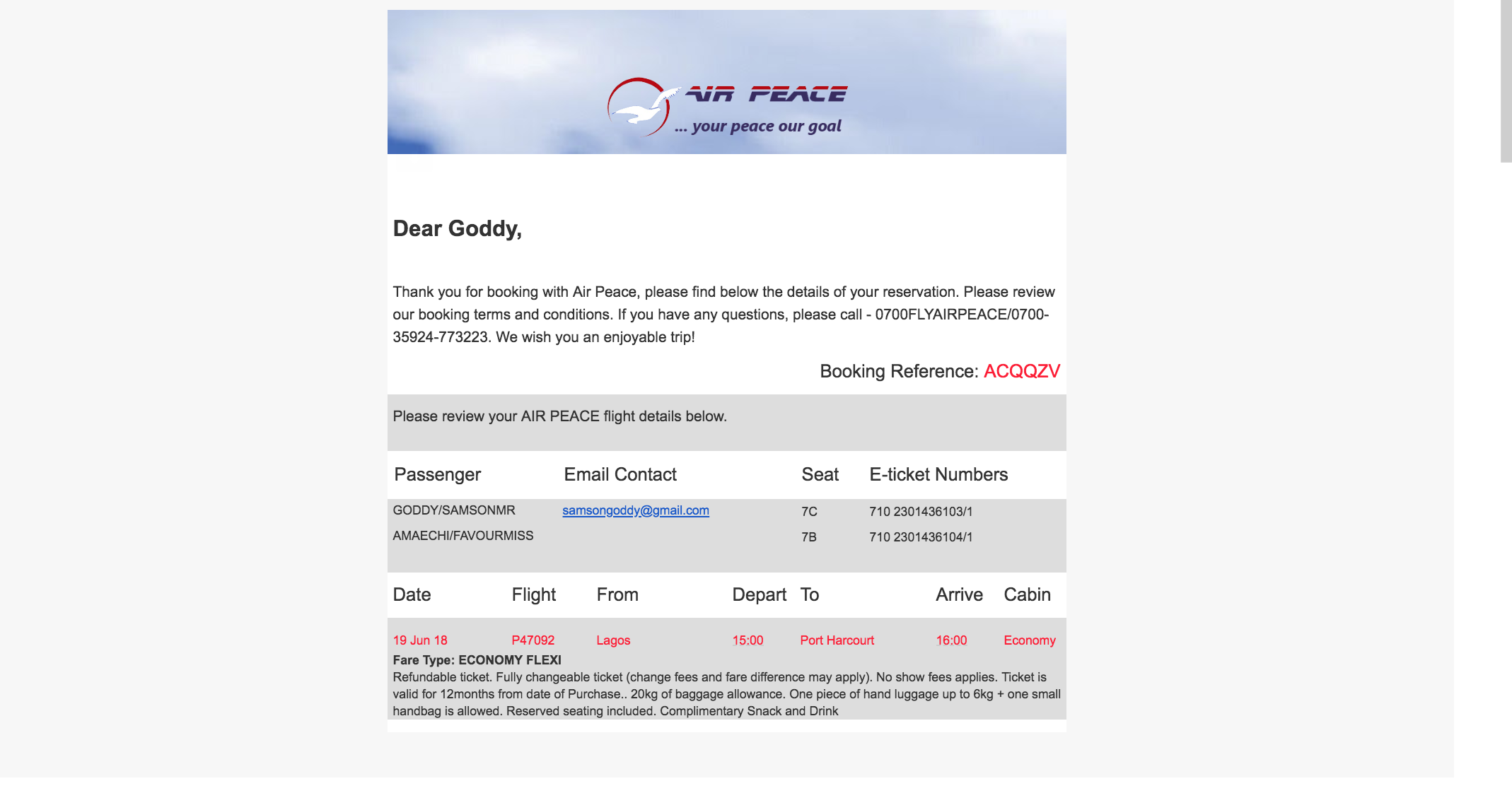Click the booking reference code ACQQZV

coord(1021,371)
